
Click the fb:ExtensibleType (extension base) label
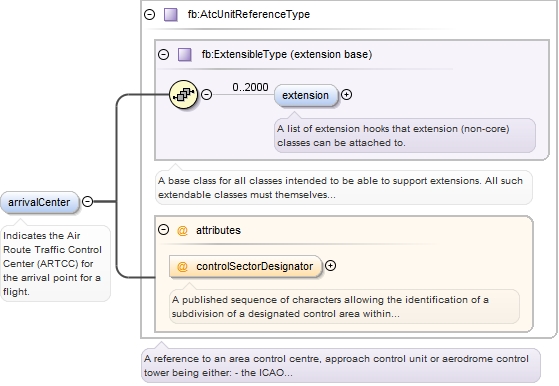point(287,55)
